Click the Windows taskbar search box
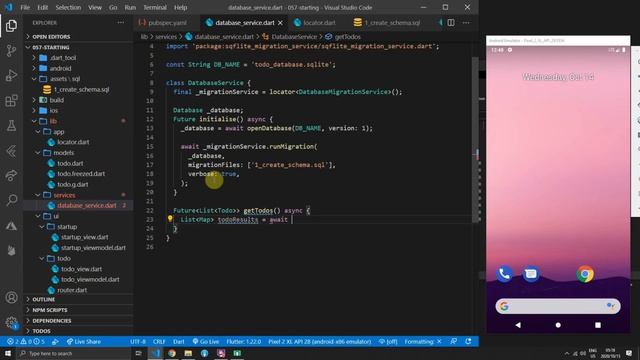The image size is (640, 360). pyautogui.click(x=73, y=353)
